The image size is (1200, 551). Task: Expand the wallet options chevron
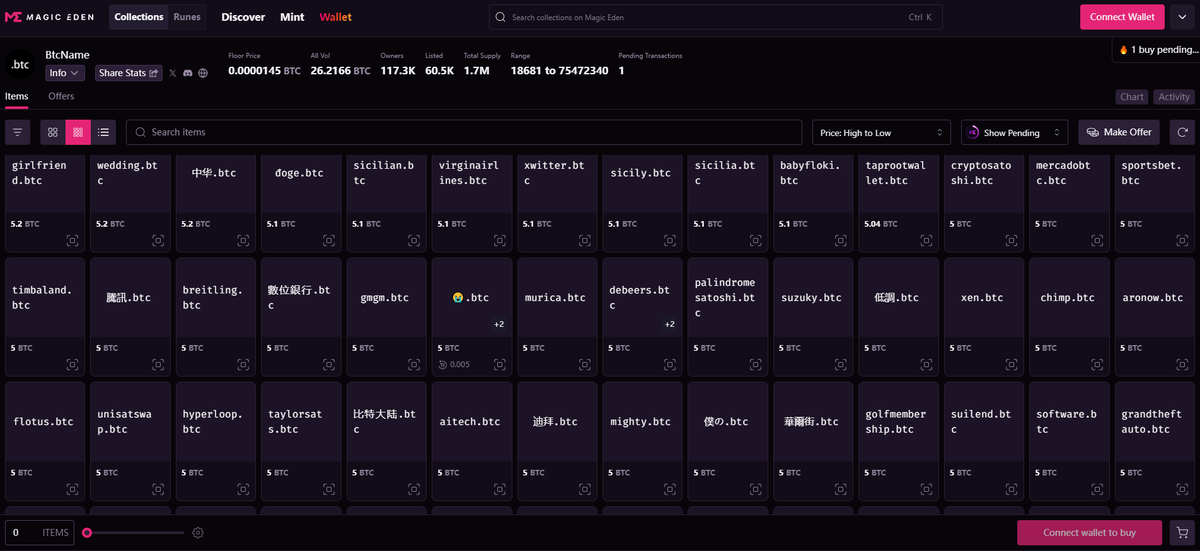point(1181,17)
